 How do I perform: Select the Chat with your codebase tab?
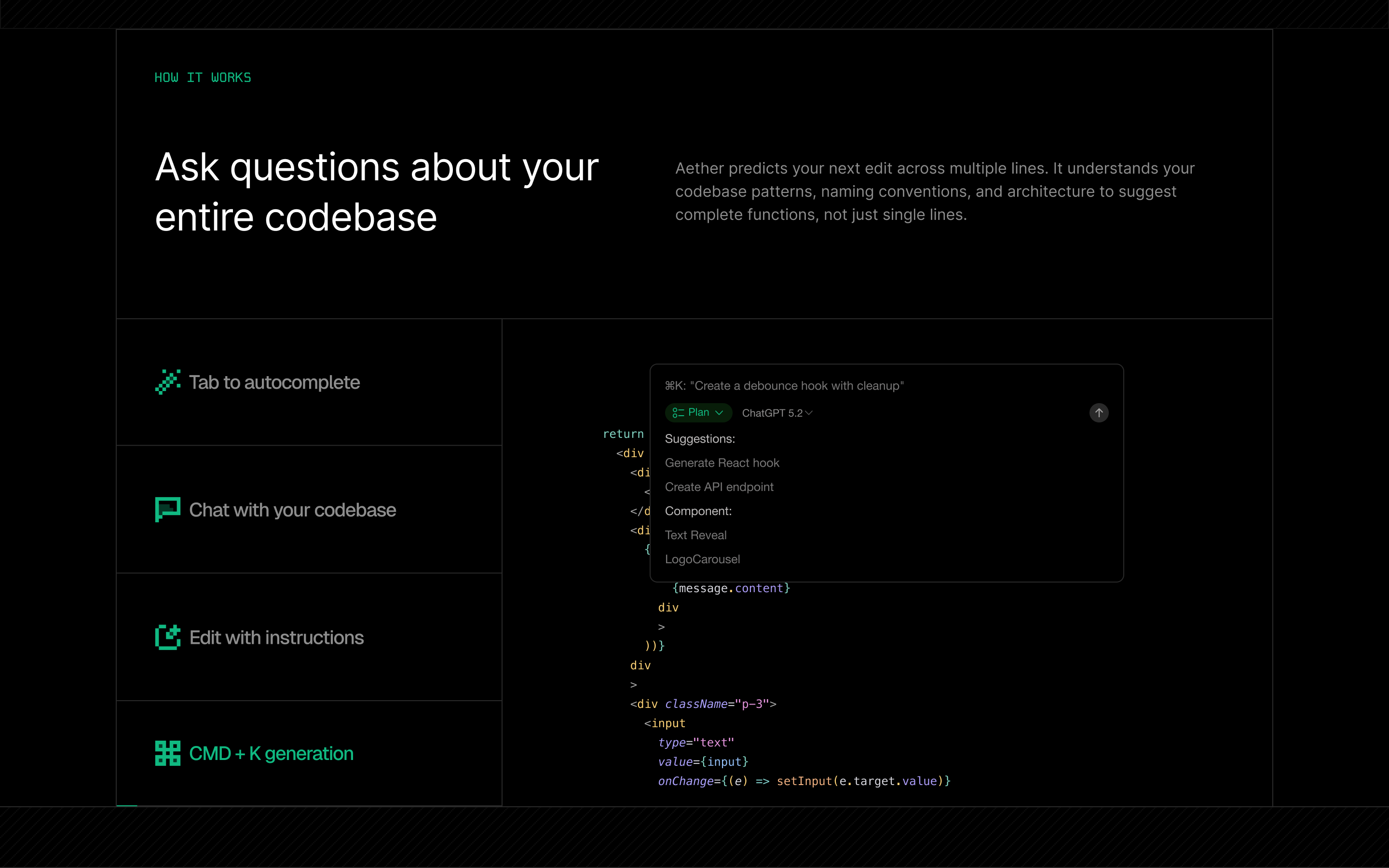[309, 510]
